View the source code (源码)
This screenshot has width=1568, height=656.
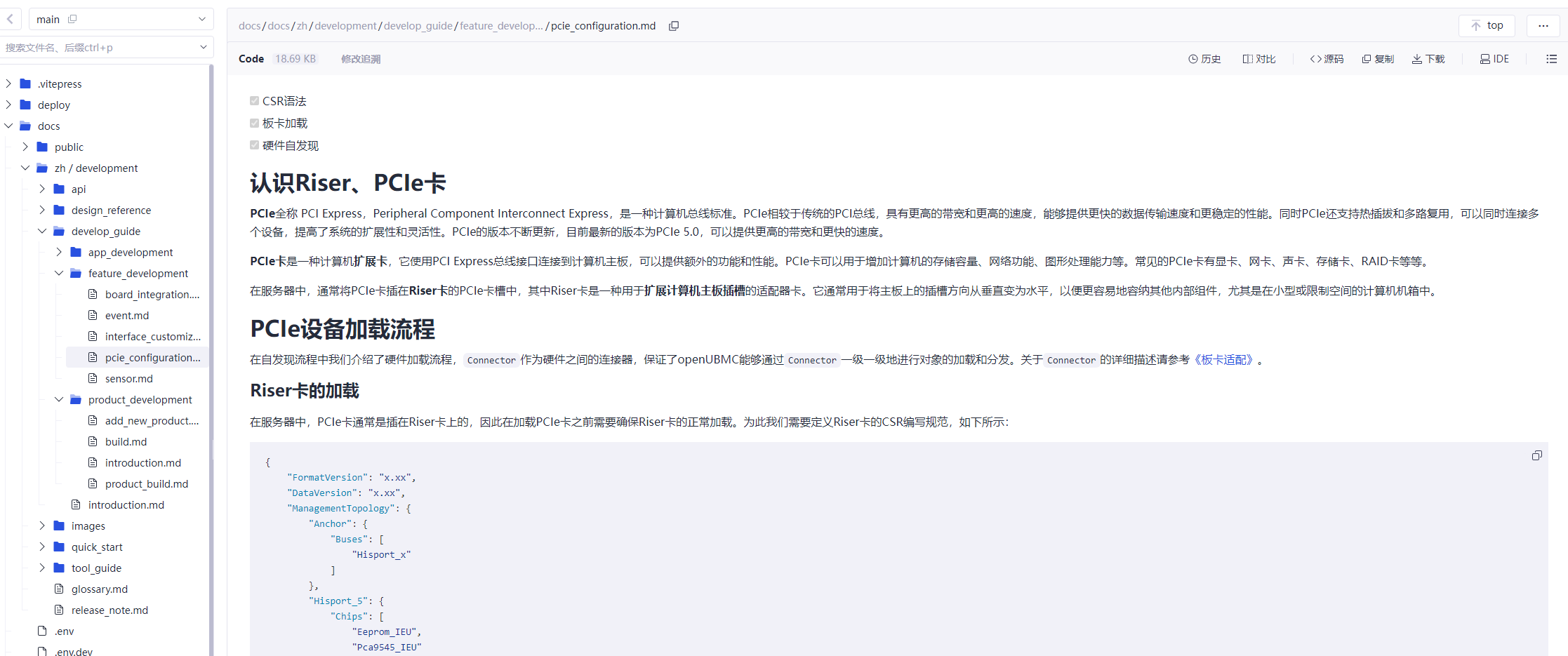click(x=1327, y=59)
